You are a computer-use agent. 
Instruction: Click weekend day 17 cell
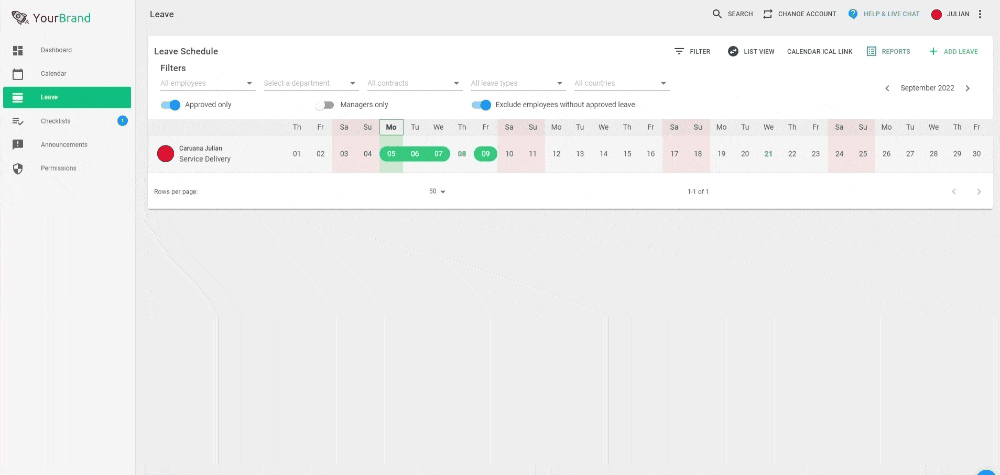674,154
